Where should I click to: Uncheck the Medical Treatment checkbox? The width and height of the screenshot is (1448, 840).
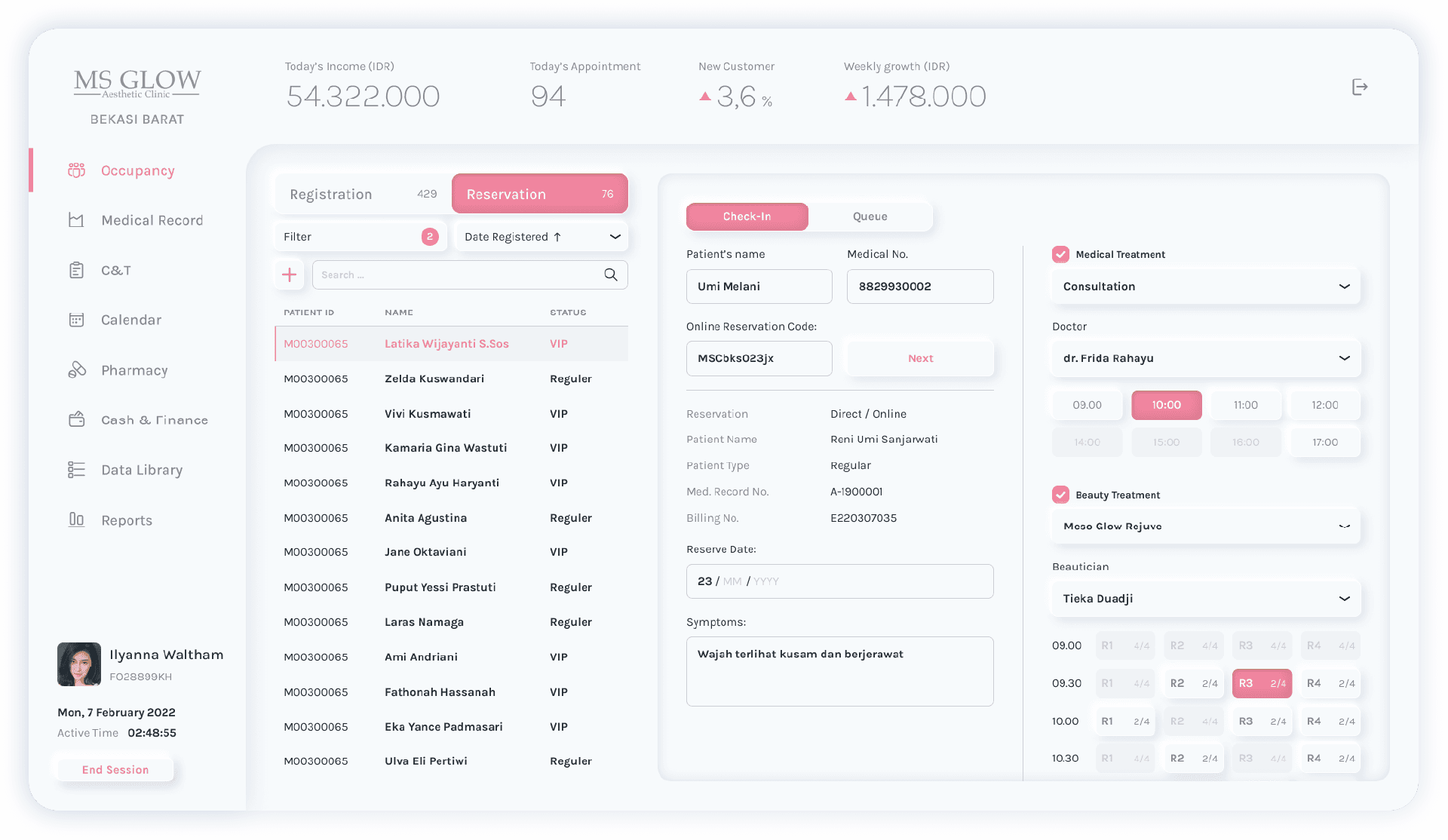(1060, 255)
